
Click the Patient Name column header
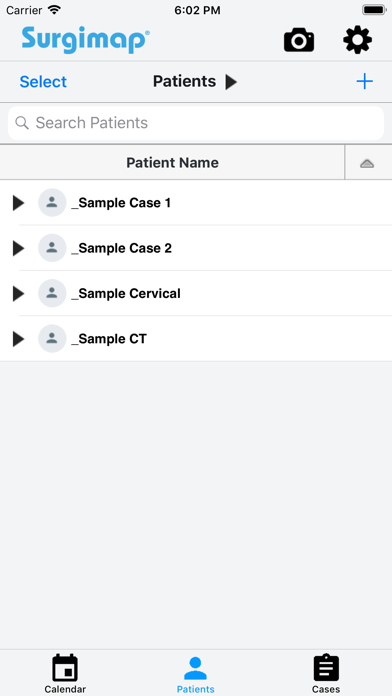pyautogui.click(x=172, y=162)
